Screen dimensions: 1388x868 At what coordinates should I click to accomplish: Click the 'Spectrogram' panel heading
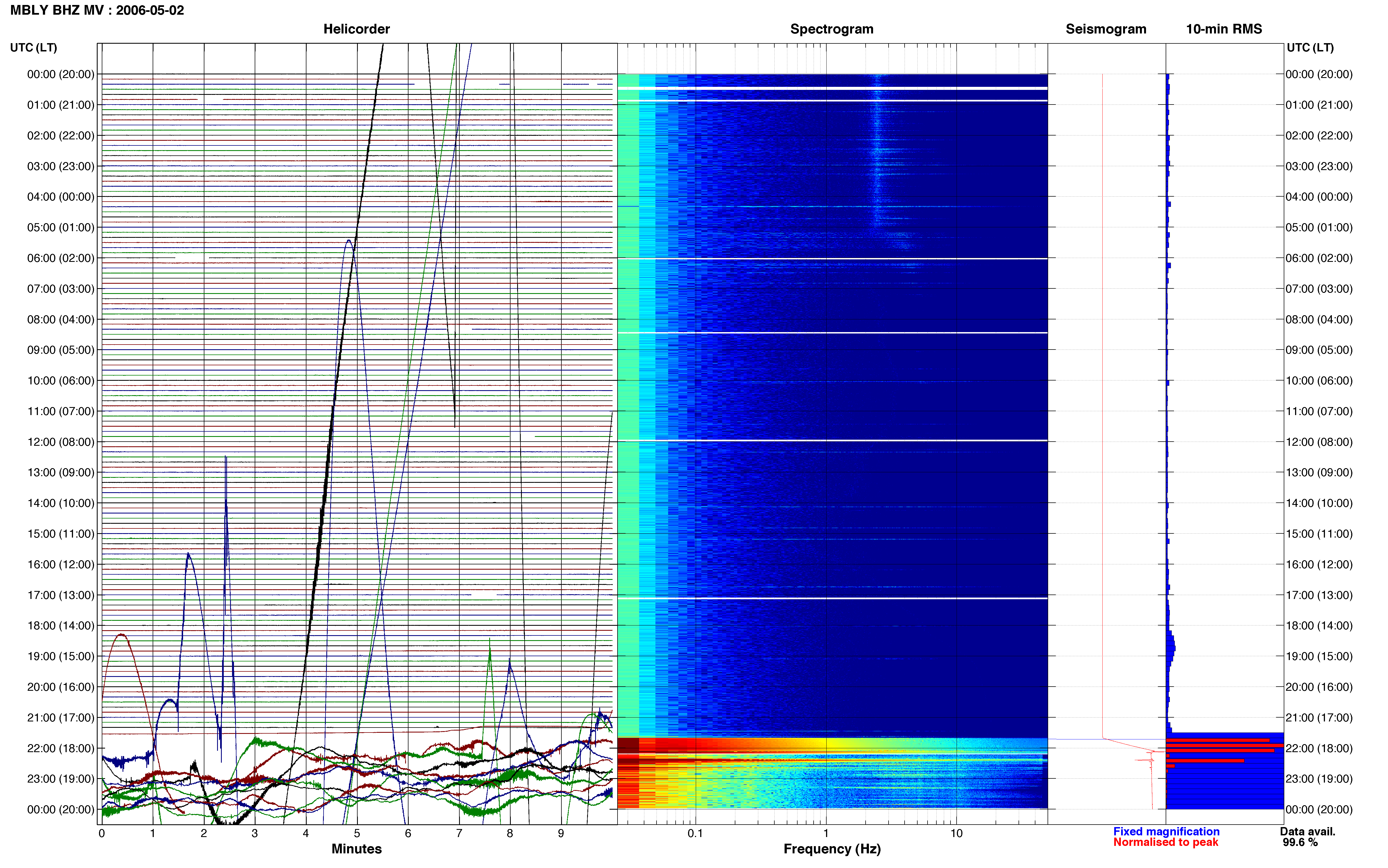click(832, 29)
